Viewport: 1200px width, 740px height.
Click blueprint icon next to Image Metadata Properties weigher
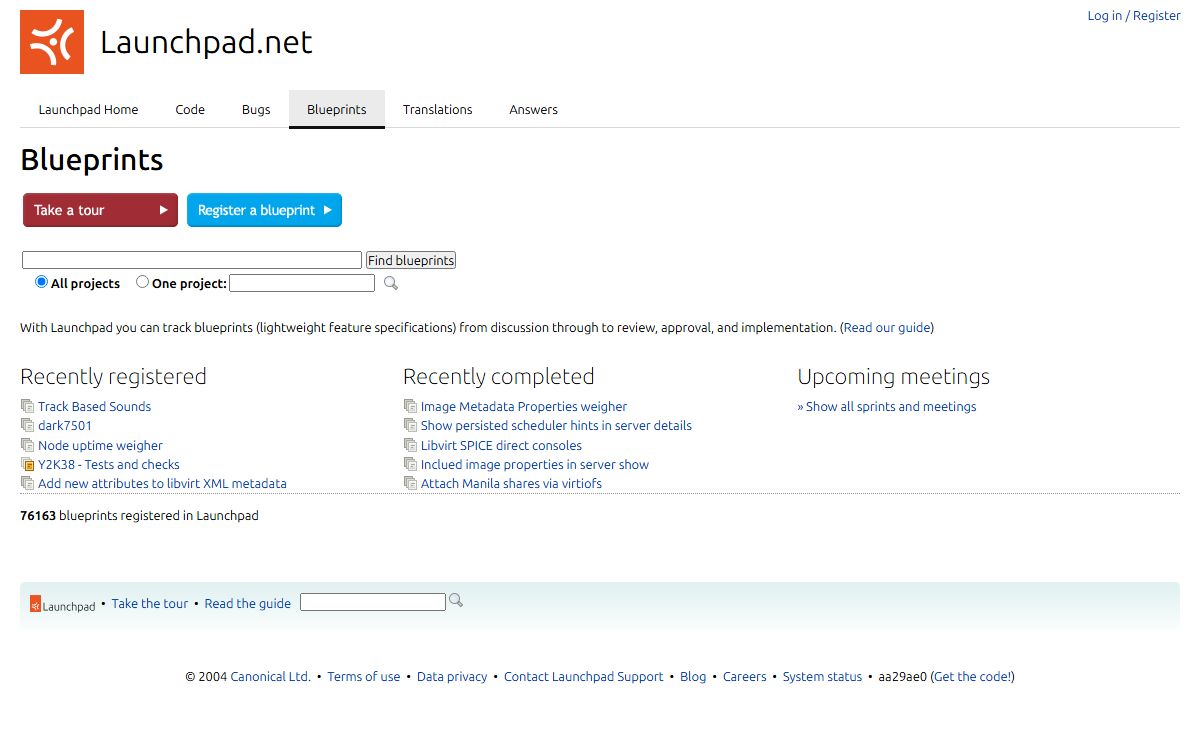(410, 406)
